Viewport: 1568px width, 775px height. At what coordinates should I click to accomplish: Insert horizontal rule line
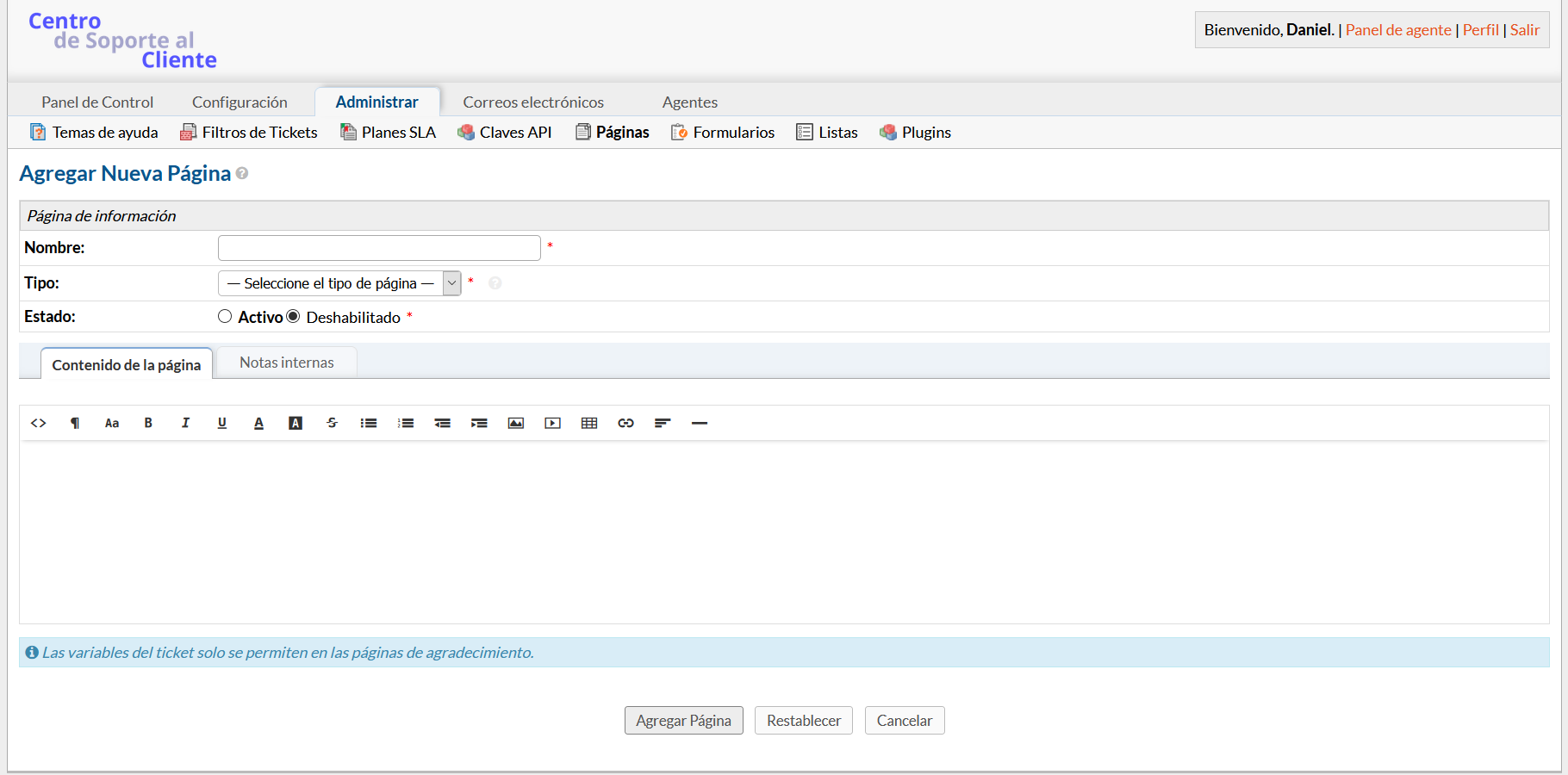pyautogui.click(x=700, y=423)
